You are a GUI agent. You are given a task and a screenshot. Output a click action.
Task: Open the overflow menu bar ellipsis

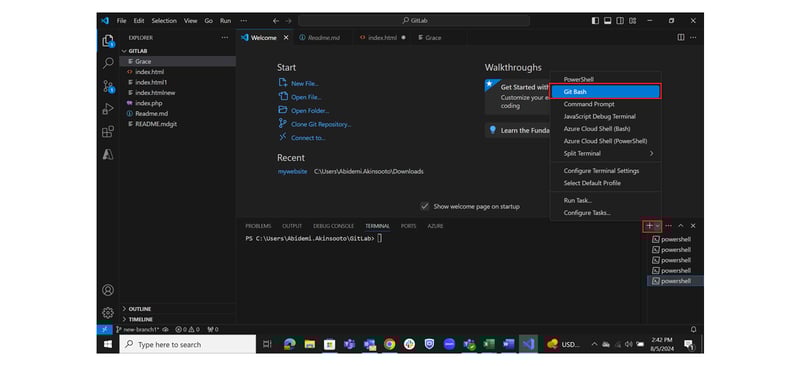(243, 21)
